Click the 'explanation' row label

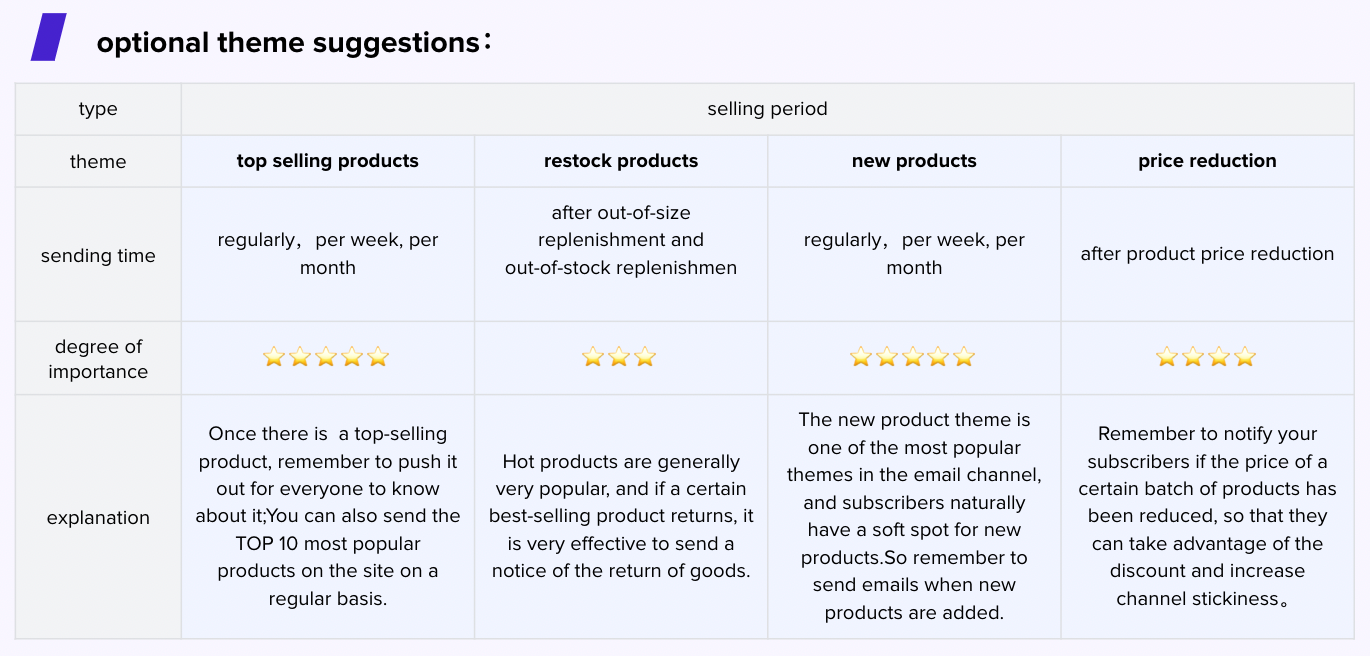(x=98, y=517)
